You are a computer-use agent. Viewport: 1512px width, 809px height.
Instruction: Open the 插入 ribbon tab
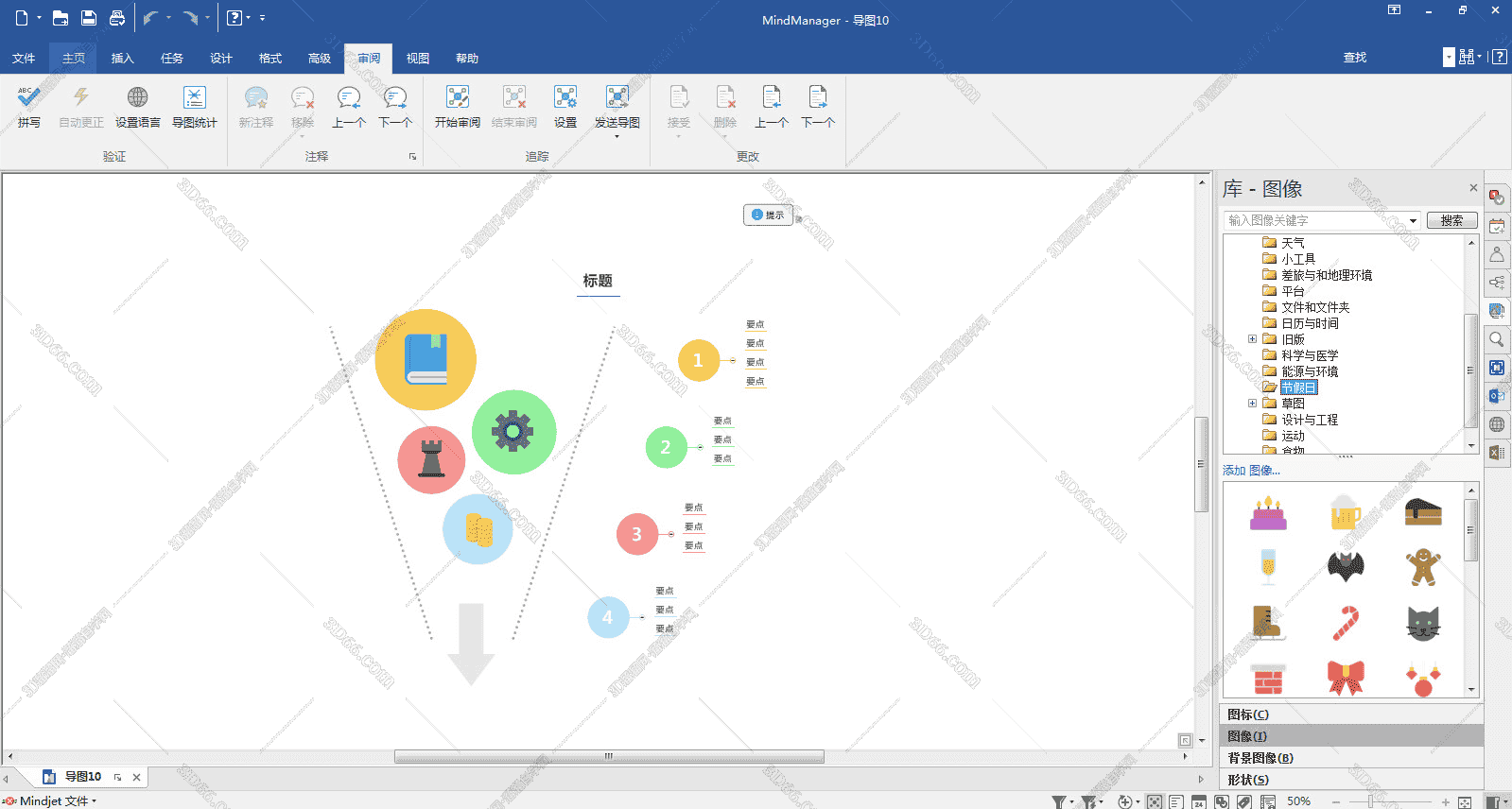coord(122,59)
